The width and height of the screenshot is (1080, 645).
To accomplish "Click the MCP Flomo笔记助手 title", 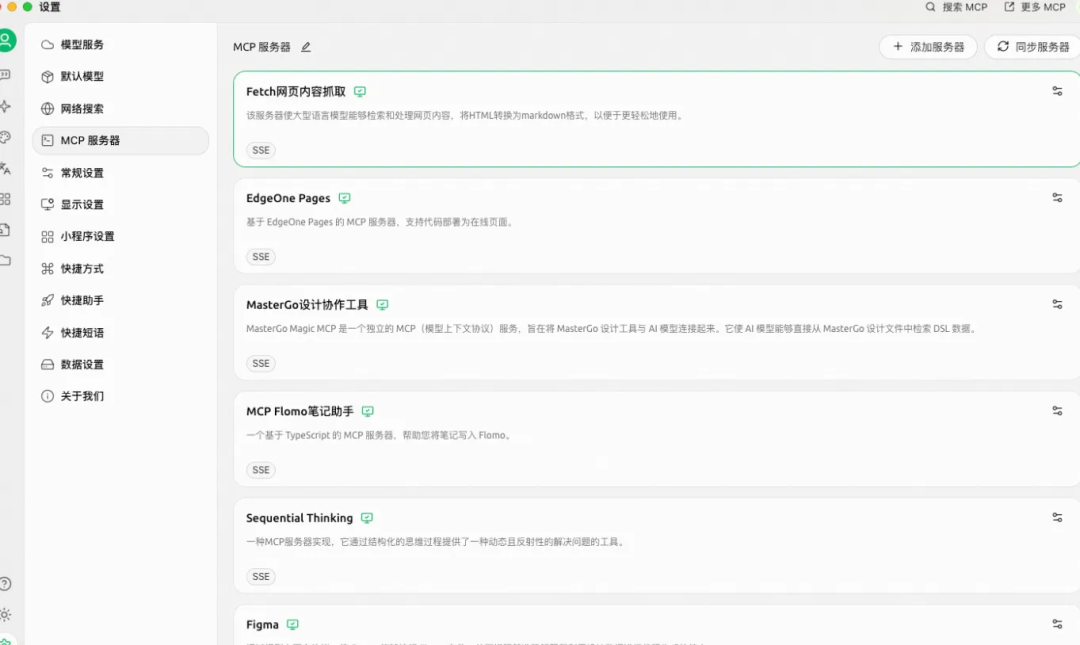I will click(300, 411).
